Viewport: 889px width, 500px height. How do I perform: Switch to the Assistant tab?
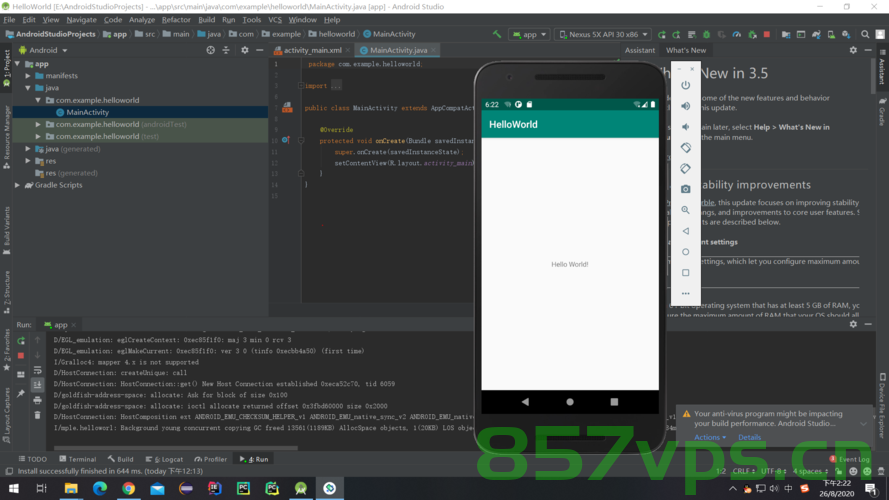coord(640,50)
